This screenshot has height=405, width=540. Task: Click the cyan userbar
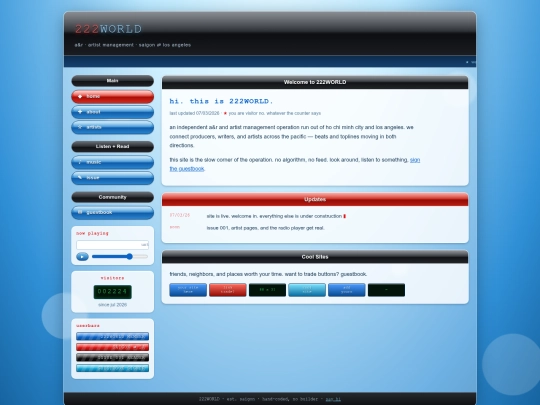point(113,368)
